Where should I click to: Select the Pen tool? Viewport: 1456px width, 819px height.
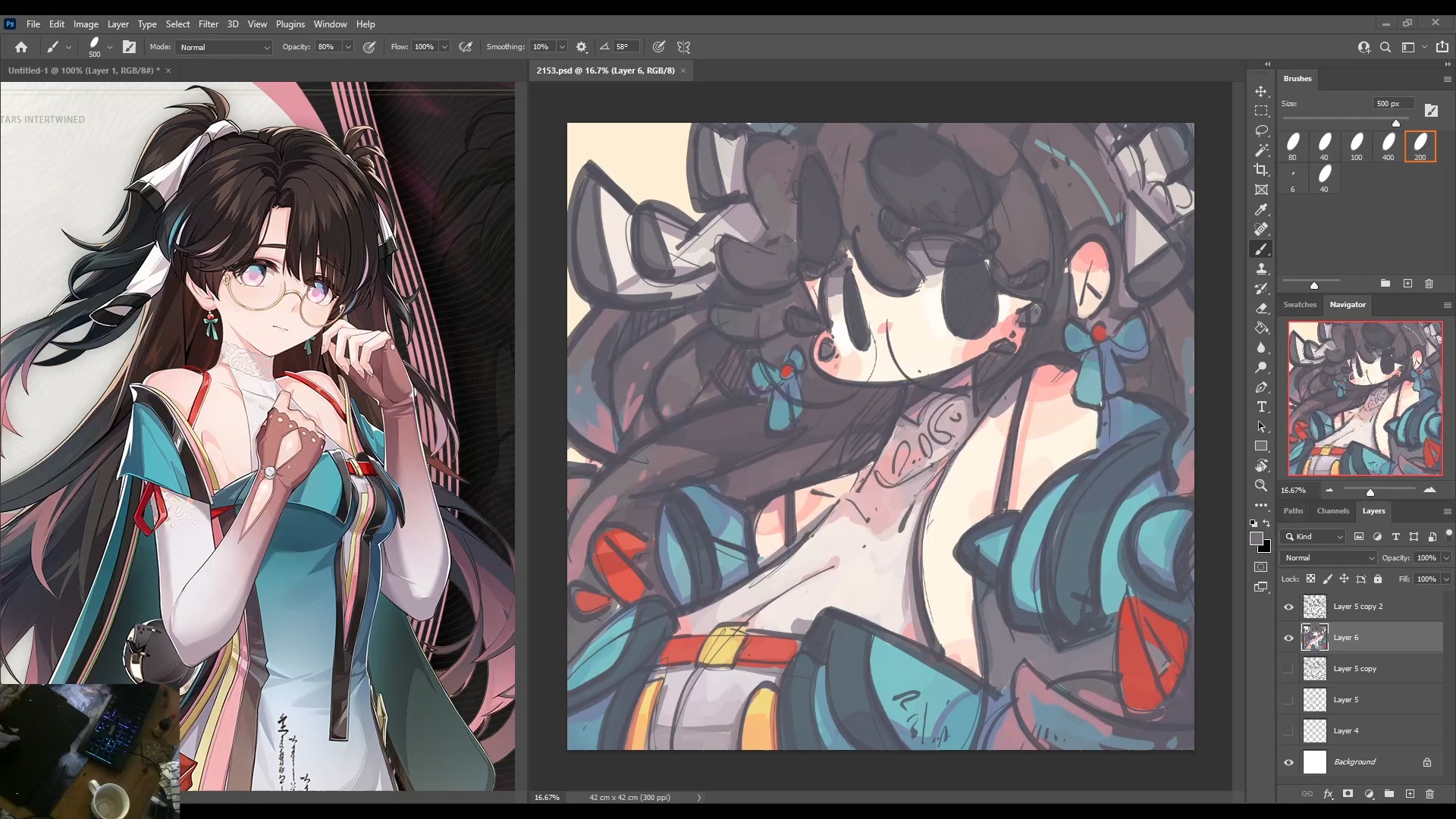(x=1261, y=388)
